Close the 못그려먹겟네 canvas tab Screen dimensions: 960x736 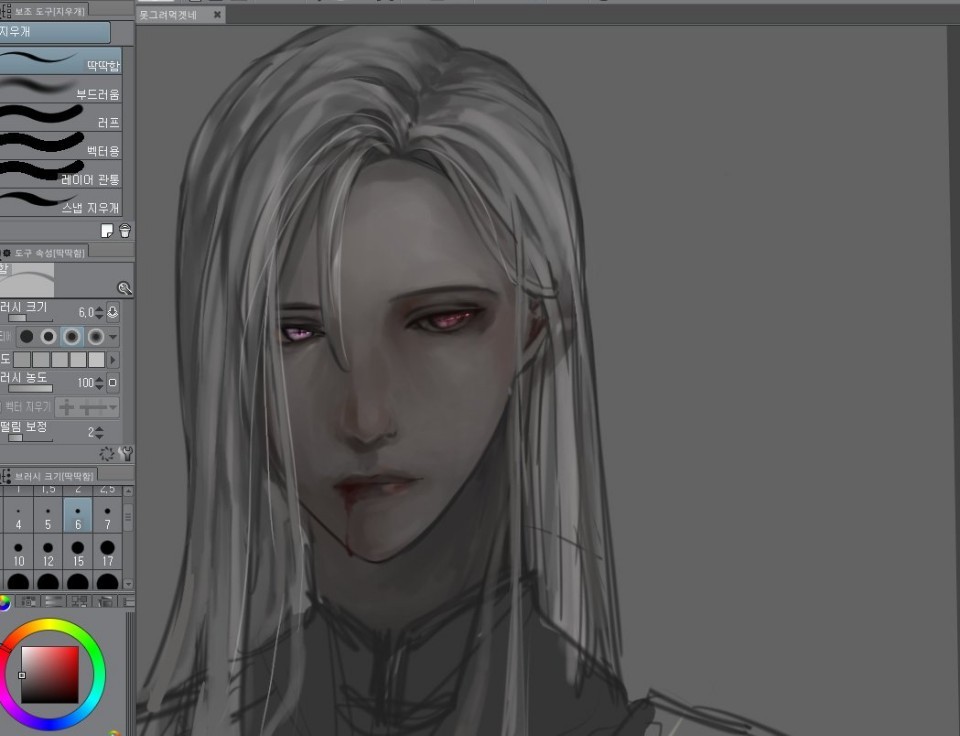tap(217, 15)
